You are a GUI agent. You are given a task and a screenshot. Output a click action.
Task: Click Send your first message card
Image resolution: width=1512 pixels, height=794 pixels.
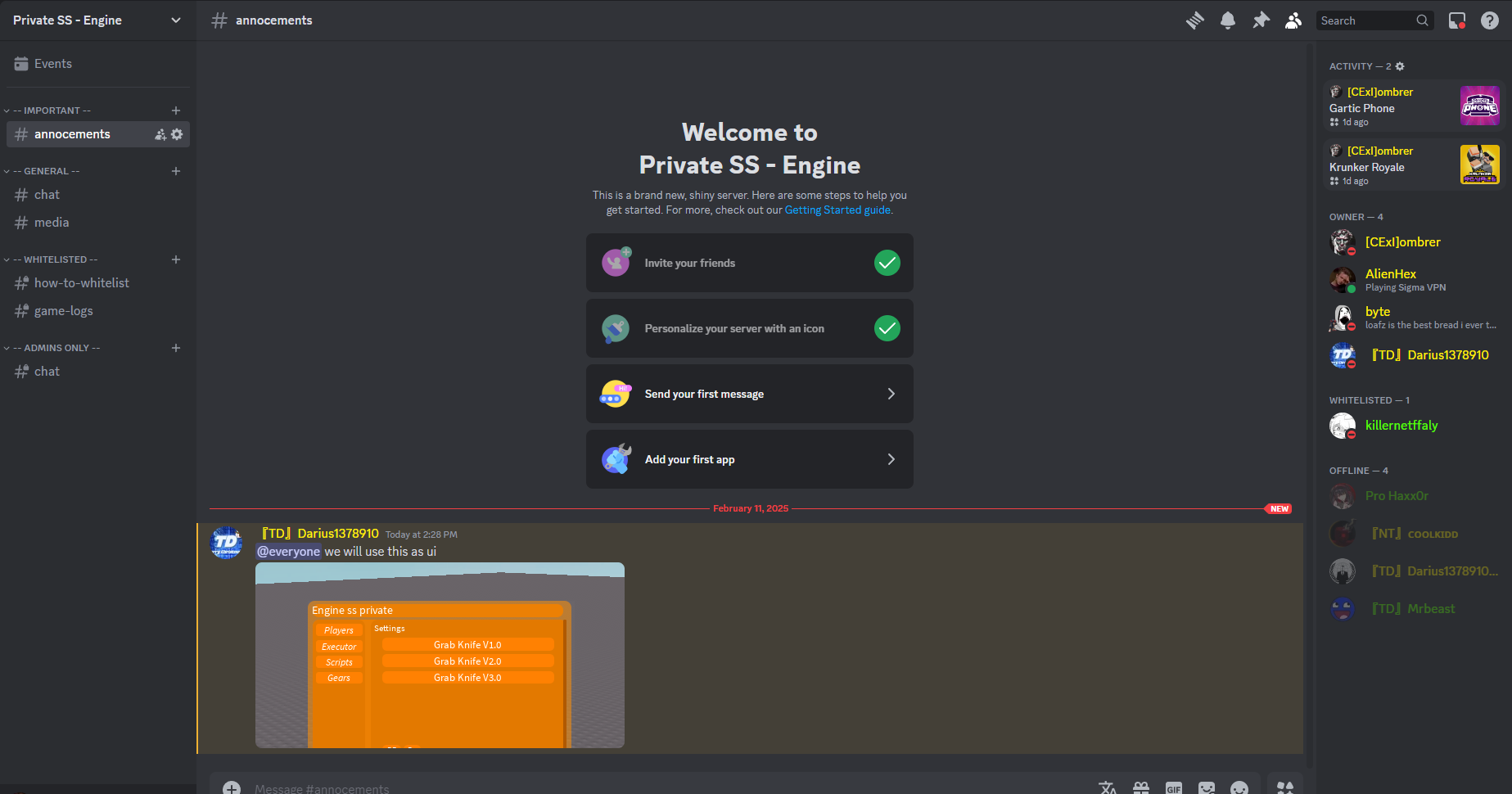coord(749,394)
